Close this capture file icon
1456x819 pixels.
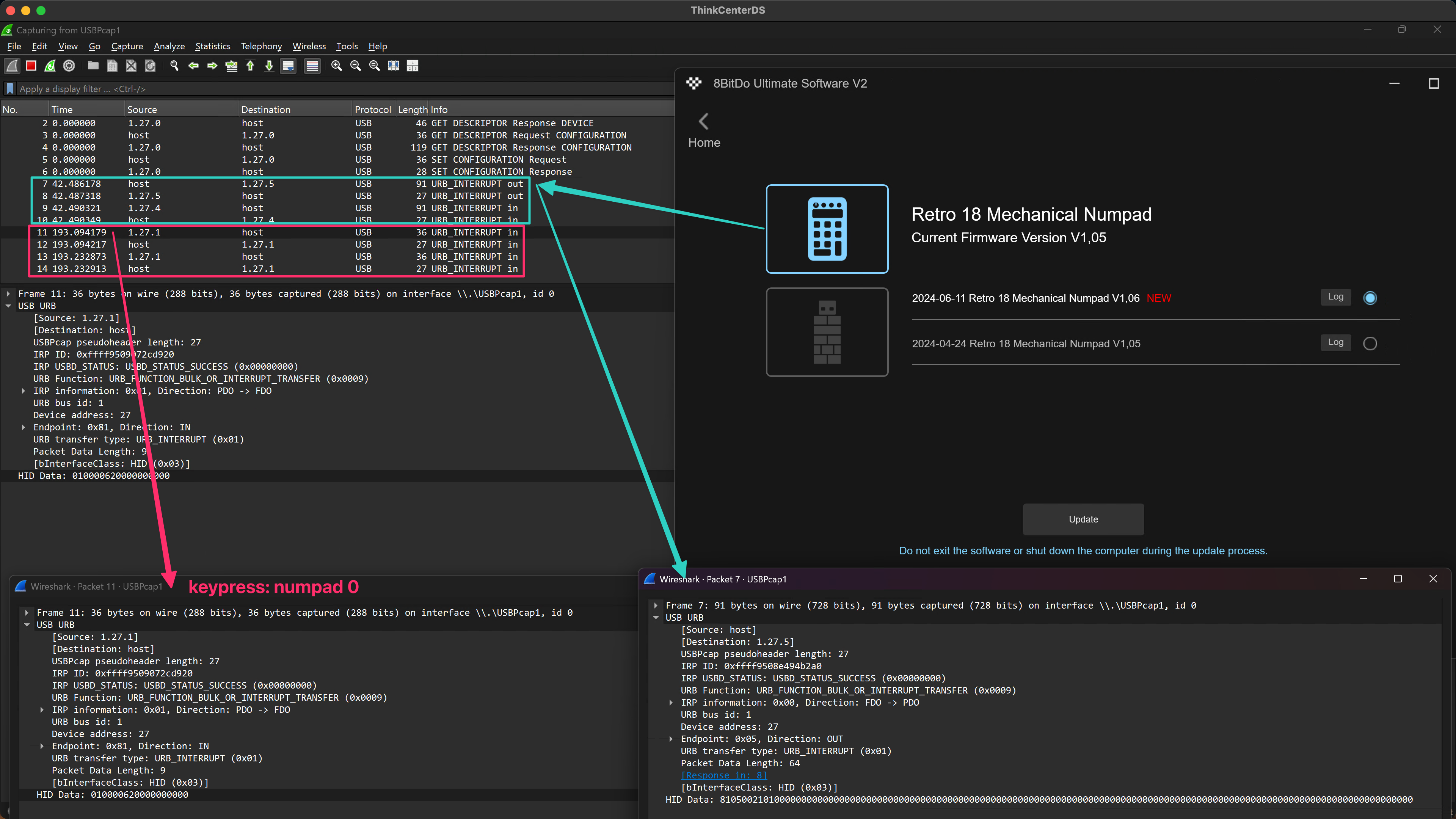[131, 66]
